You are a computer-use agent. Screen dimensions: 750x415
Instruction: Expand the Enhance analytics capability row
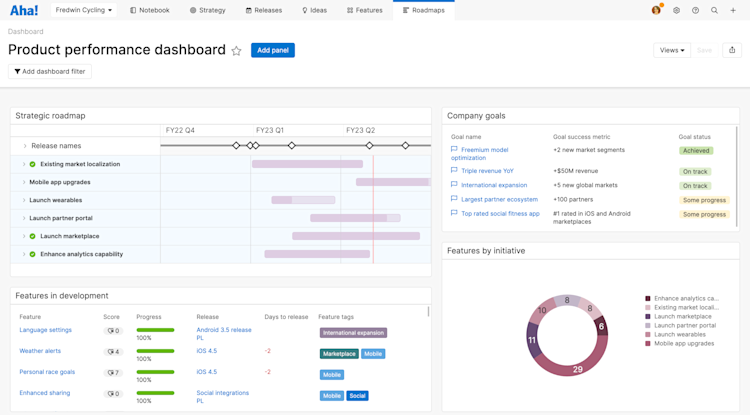click(23, 254)
